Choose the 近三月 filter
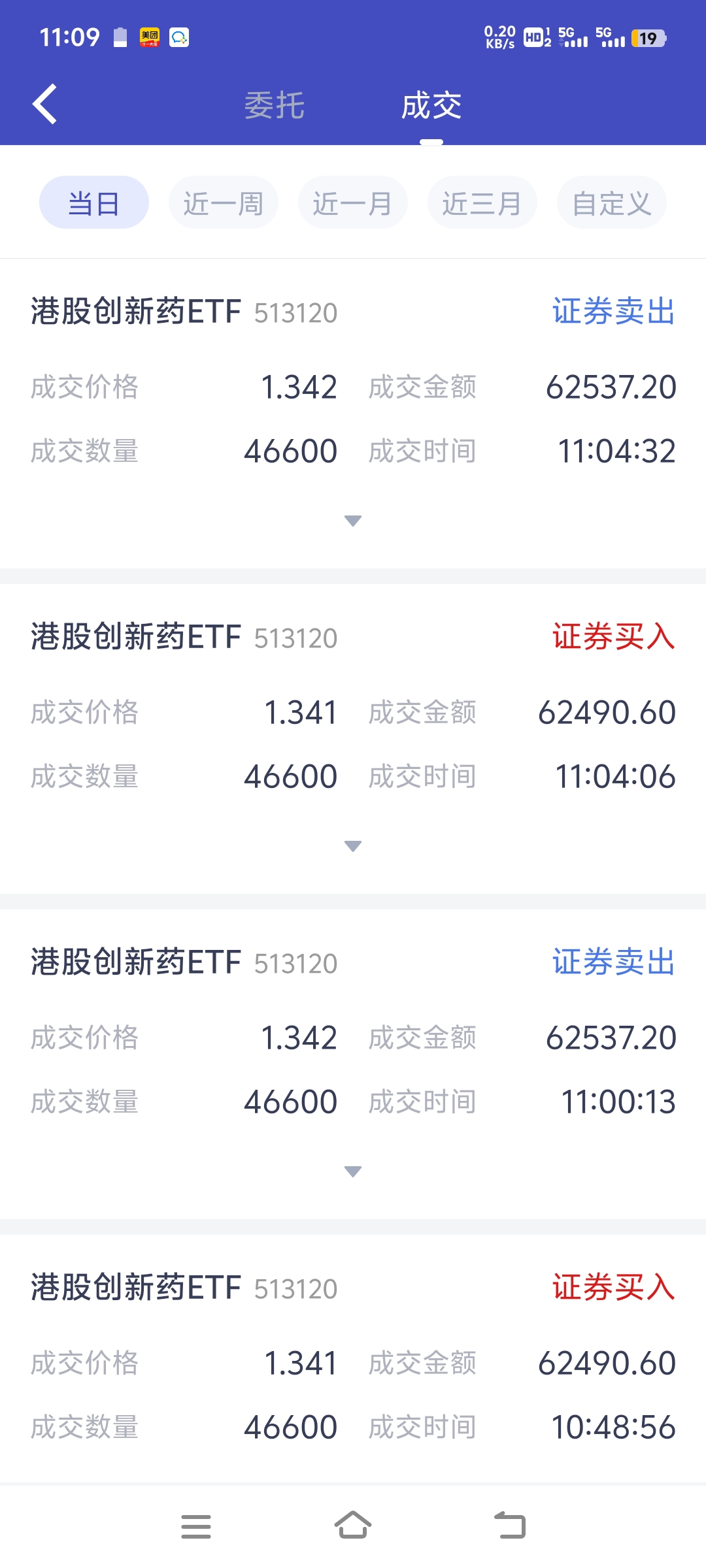This screenshot has height=1568, width=706. pos(482,203)
